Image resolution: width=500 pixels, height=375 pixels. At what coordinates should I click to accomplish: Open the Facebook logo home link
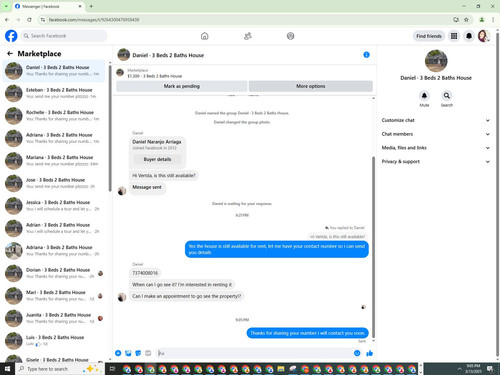(11, 36)
